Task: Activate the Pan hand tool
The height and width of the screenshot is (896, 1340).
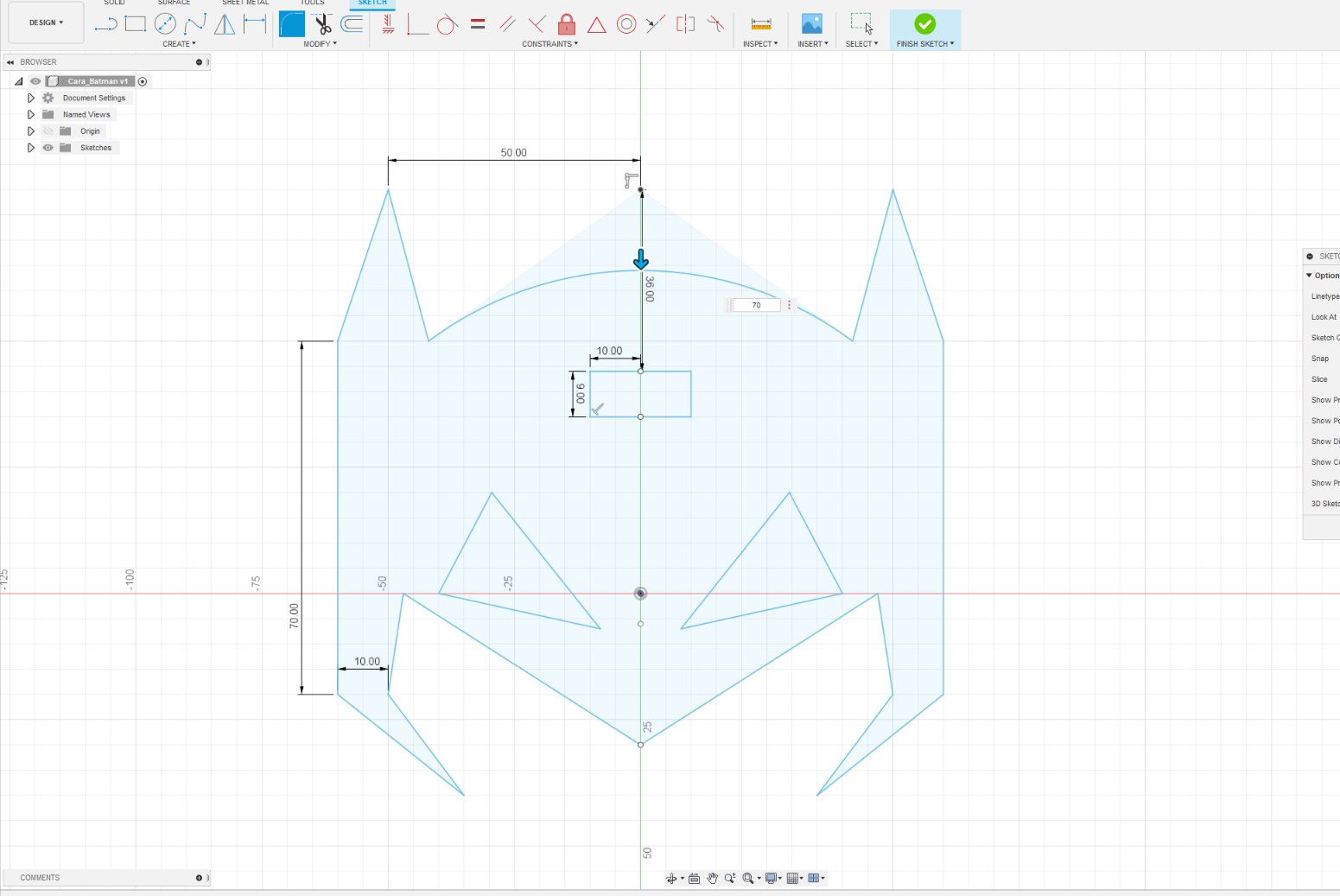Action: (x=712, y=878)
